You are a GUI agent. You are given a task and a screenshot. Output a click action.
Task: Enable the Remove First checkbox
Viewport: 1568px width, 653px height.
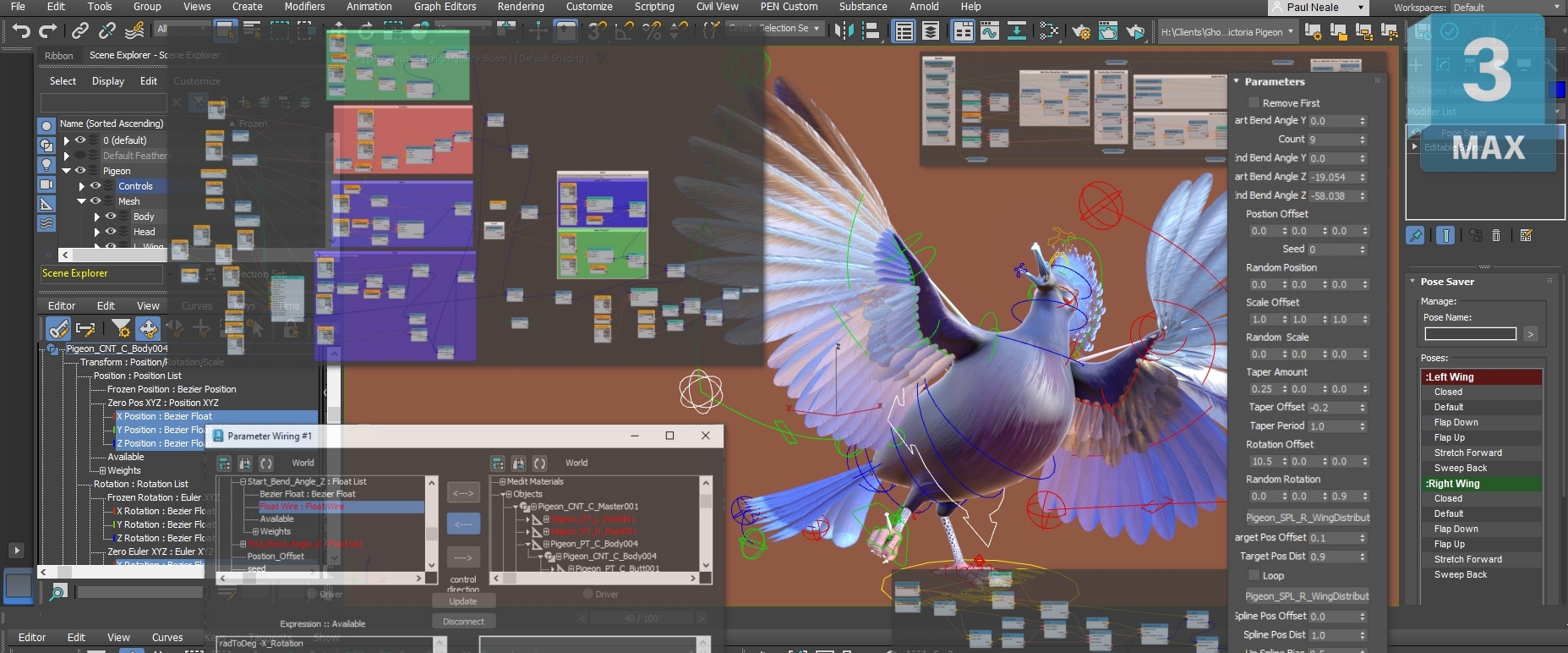(1254, 103)
